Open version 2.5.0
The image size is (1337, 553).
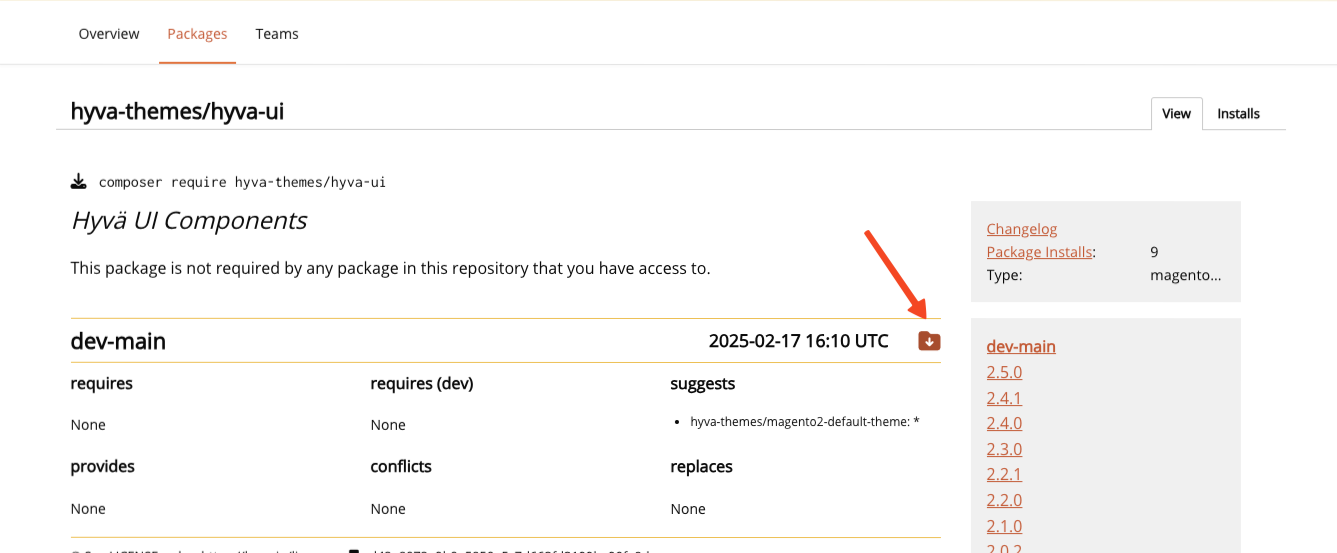click(x=1004, y=372)
